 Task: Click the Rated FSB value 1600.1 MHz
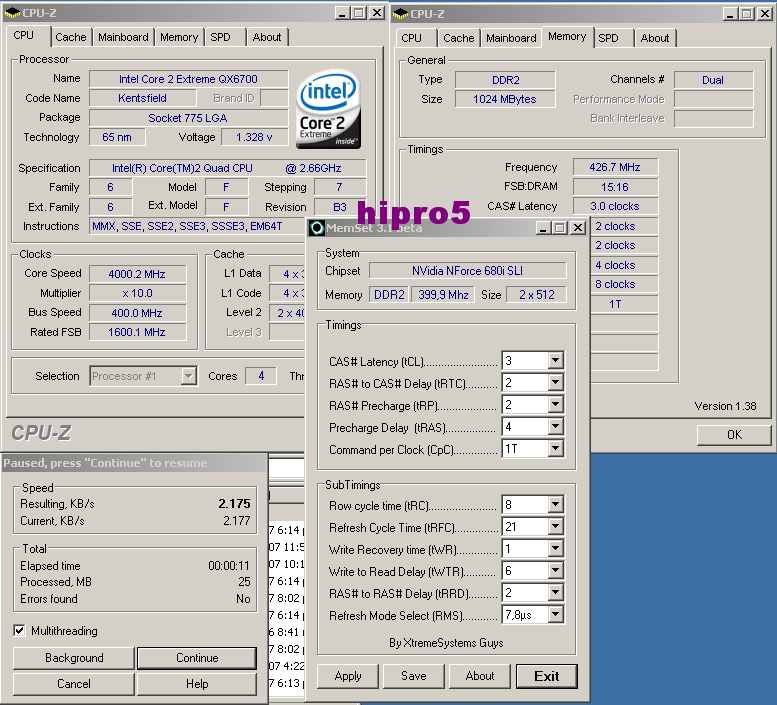pyautogui.click(x=137, y=332)
